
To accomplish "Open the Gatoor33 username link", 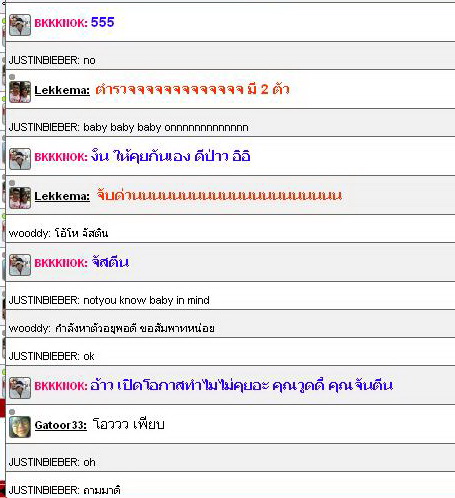I will coord(61,425).
